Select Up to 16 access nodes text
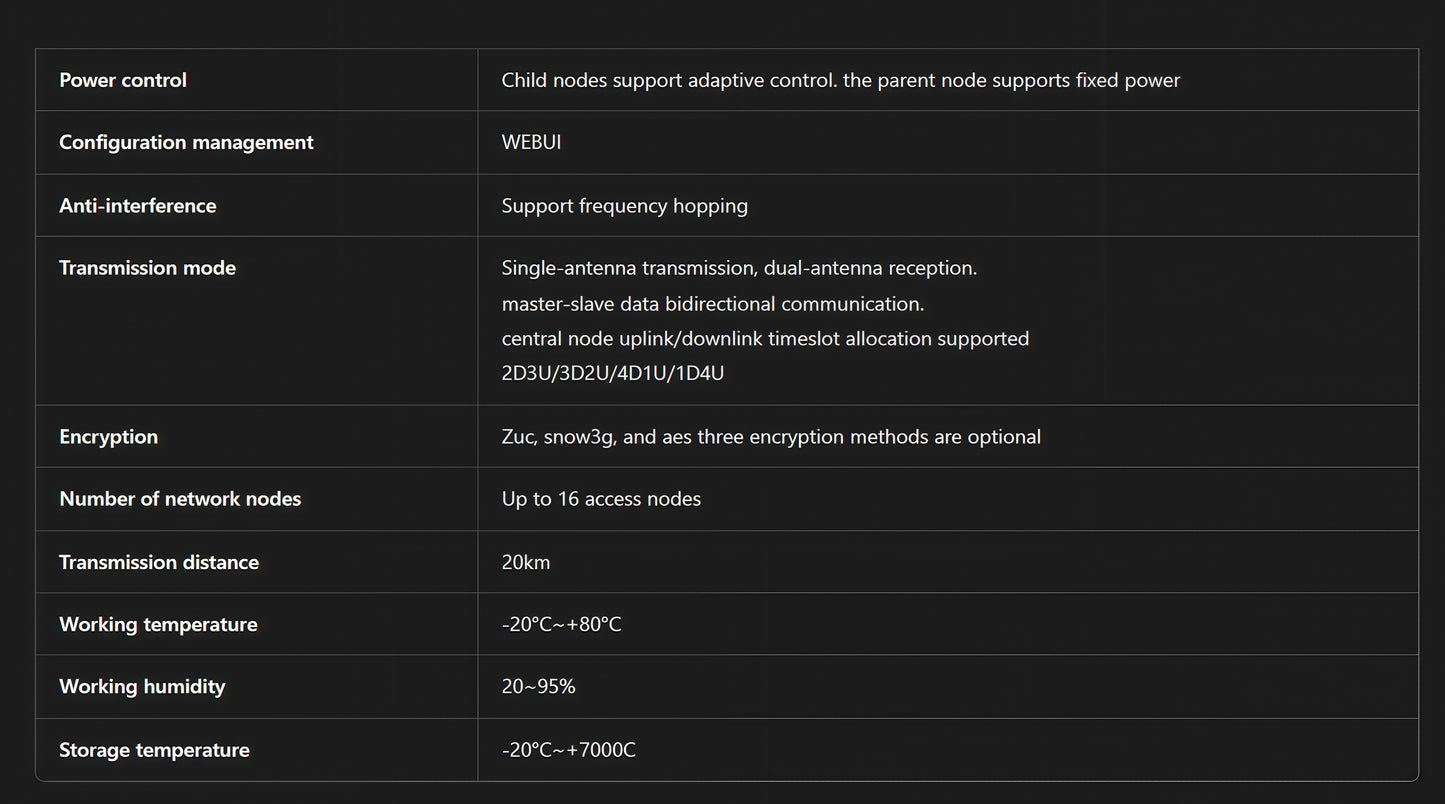Image resolution: width=1445 pixels, height=804 pixels. click(x=601, y=498)
